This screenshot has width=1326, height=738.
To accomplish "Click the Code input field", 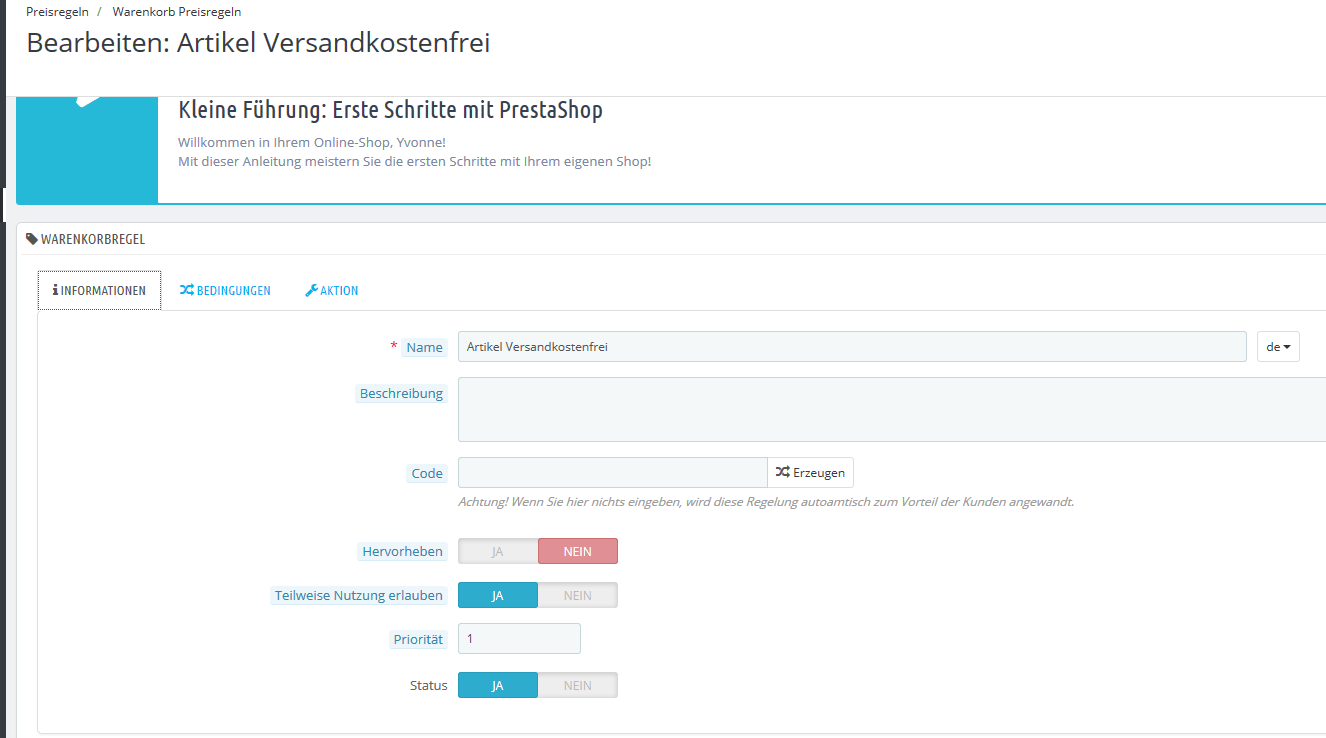I will point(612,472).
